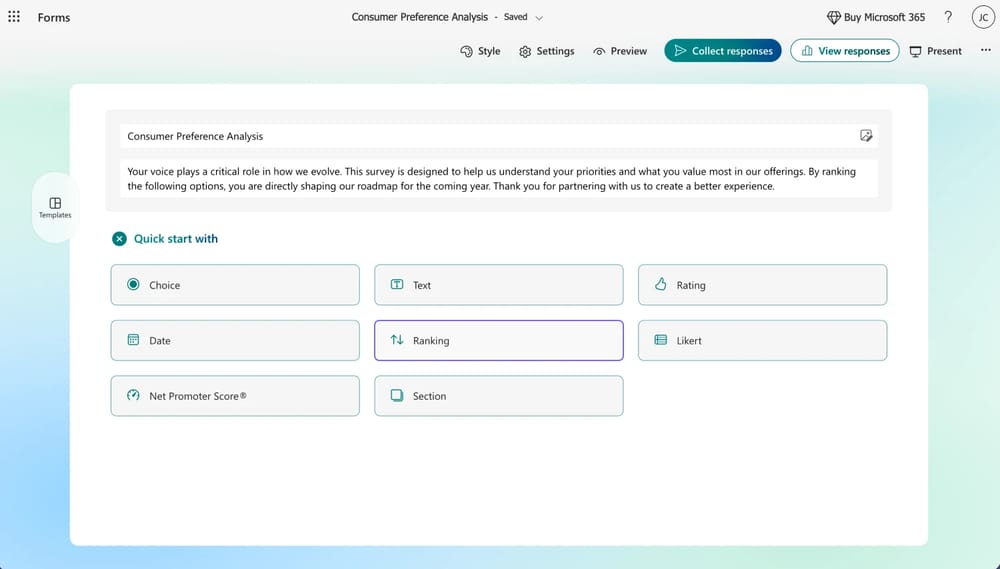Open the app launcher waffle icon

click(14, 17)
